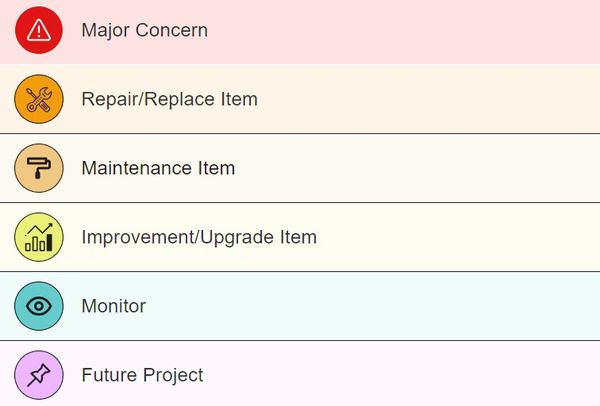
Task: Click the paint roller Maintenance icon
Action: [39, 168]
